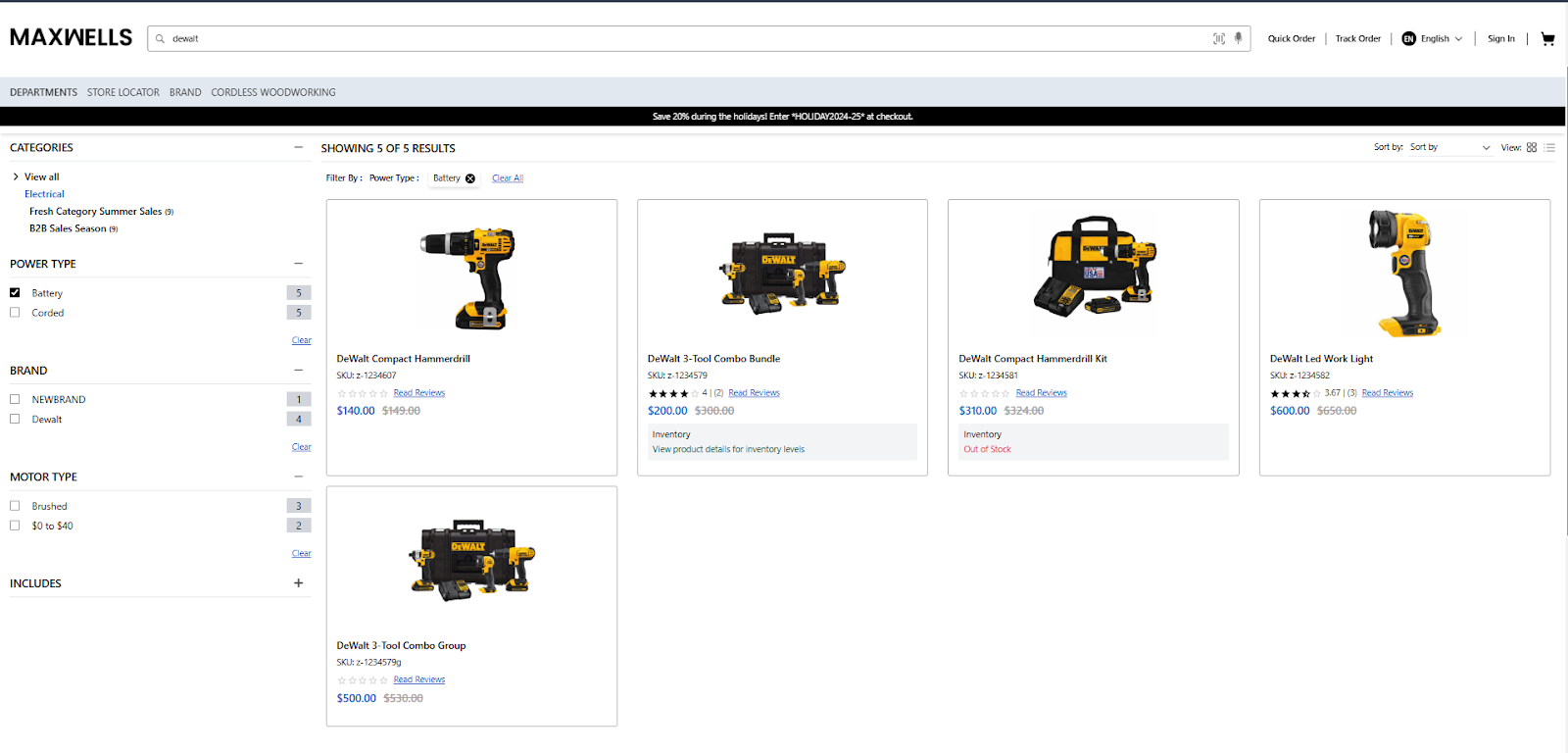Open DeWalt 3-Tool Combo Bundle image
This screenshot has width=1568, height=753.
pos(782,274)
